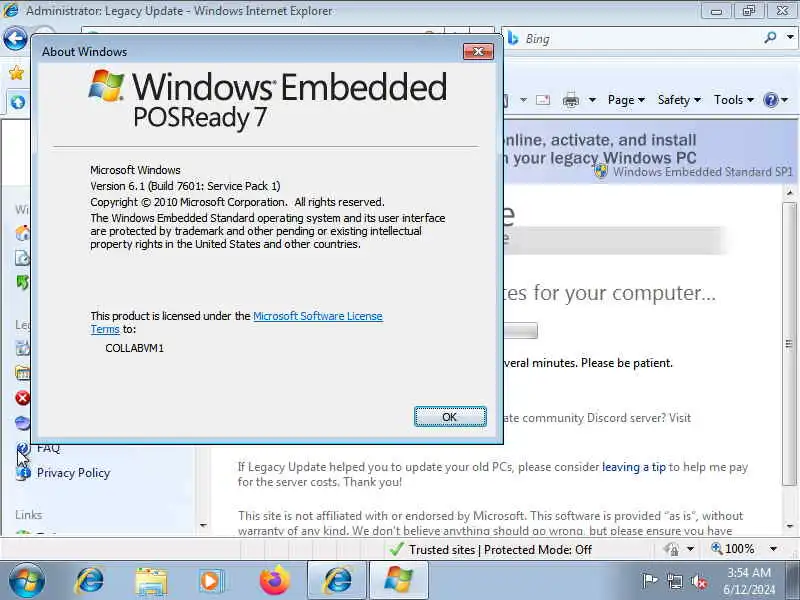Open the Privacy Policy sidebar link

click(73, 473)
